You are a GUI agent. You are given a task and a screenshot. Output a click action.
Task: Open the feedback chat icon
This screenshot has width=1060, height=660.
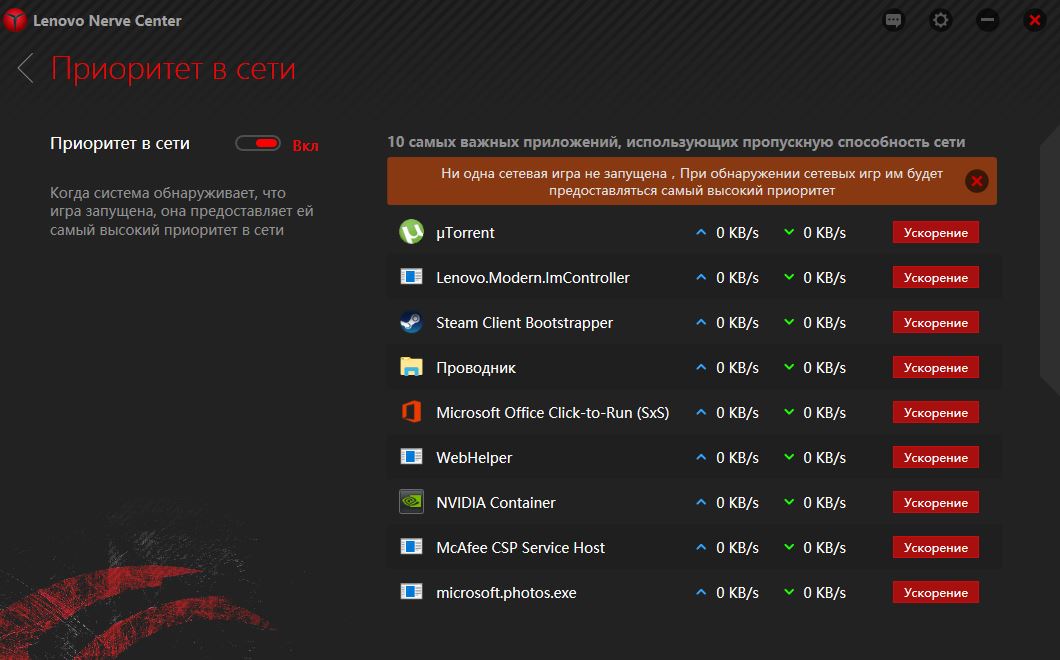894,20
